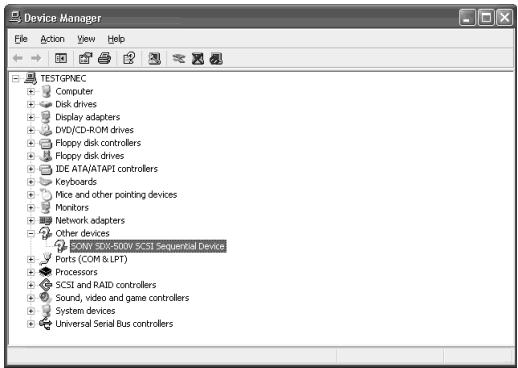The width and height of the screenshot is (518, 368).
Task: Expand the Monitors node
Action: tap(31, 208)
